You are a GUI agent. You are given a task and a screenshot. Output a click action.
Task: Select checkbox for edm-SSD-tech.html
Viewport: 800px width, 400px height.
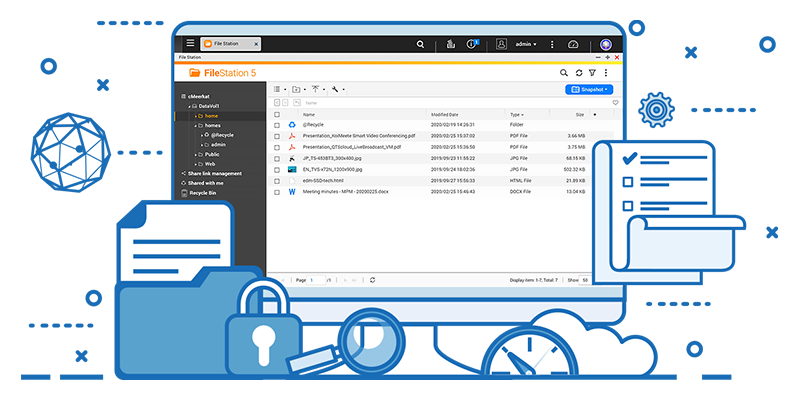coord(278,180)
